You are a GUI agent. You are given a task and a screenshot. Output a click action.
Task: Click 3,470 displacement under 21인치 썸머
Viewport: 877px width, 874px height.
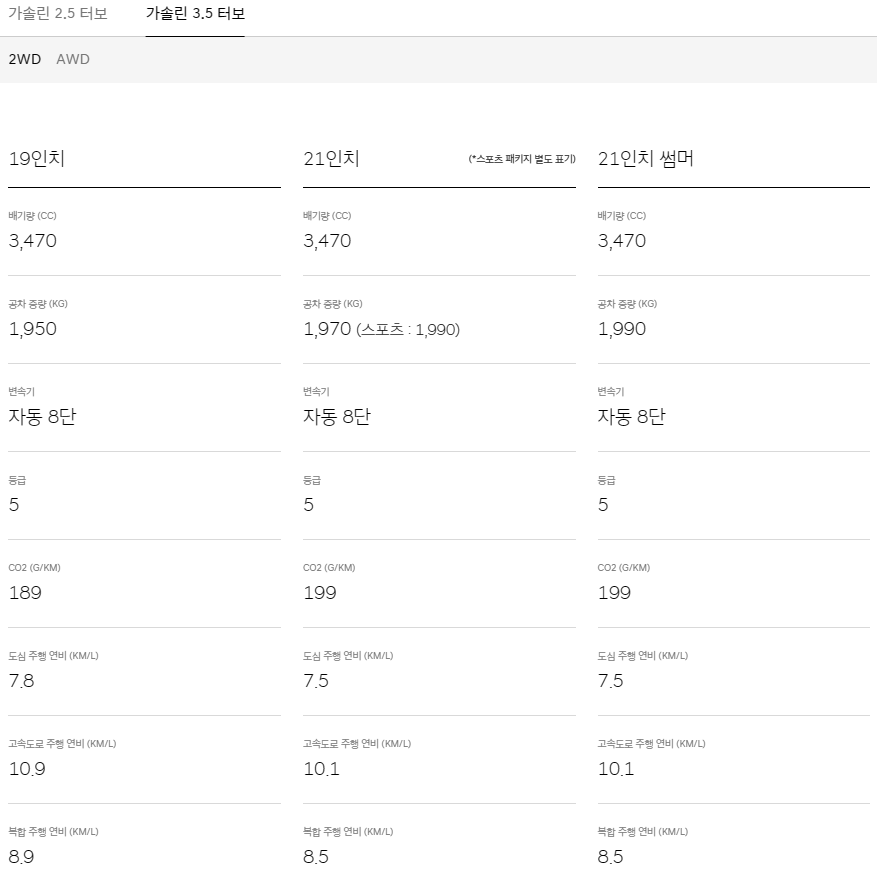(622, 241)
